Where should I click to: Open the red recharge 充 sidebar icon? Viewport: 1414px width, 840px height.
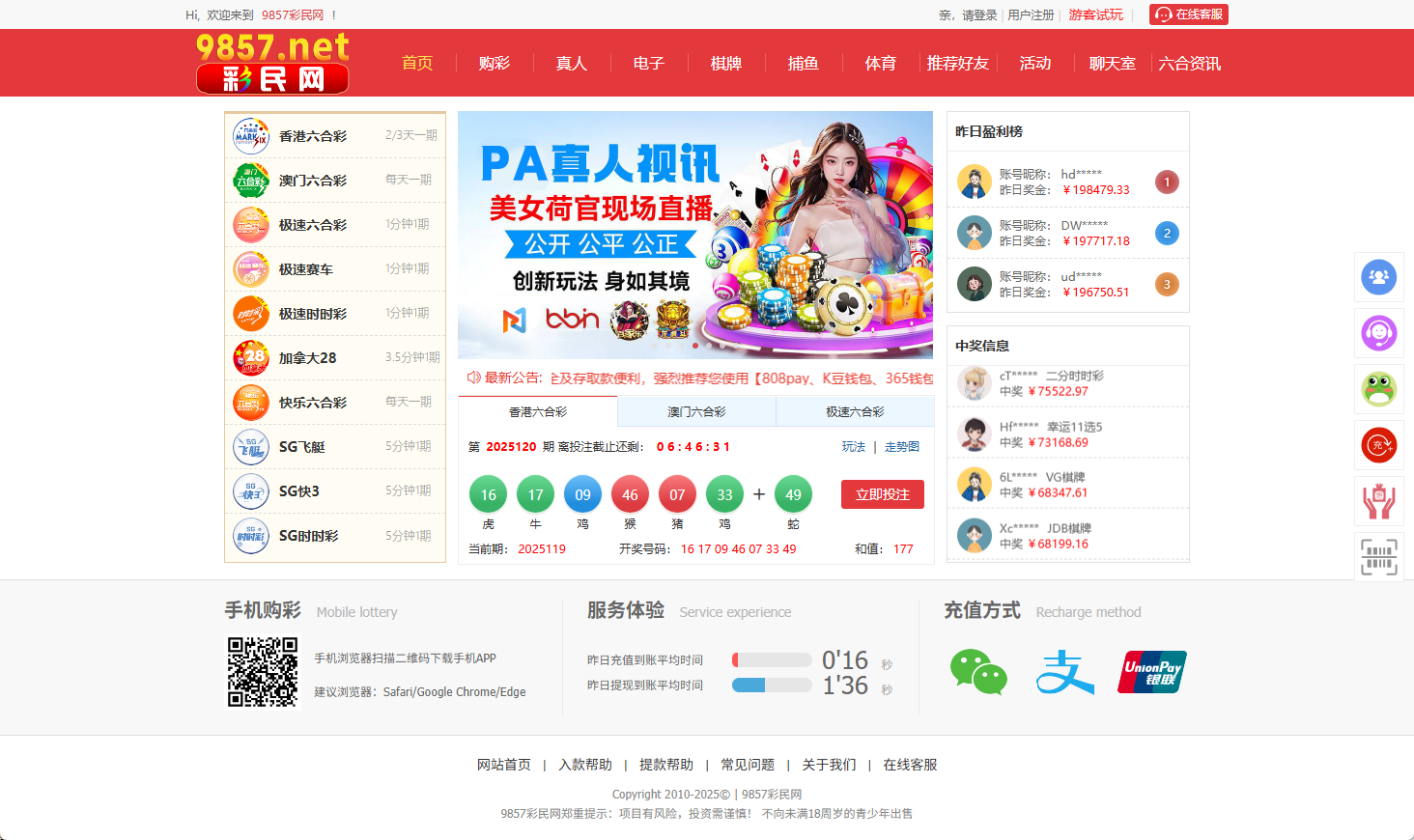(1378, 445)
